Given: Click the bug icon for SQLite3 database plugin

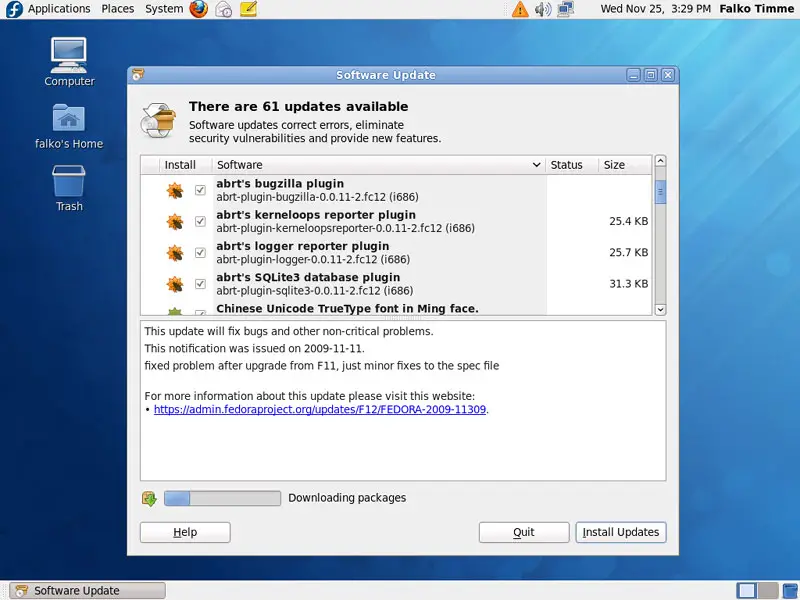Looking at the screenshot, I should [x=174, y=284].
